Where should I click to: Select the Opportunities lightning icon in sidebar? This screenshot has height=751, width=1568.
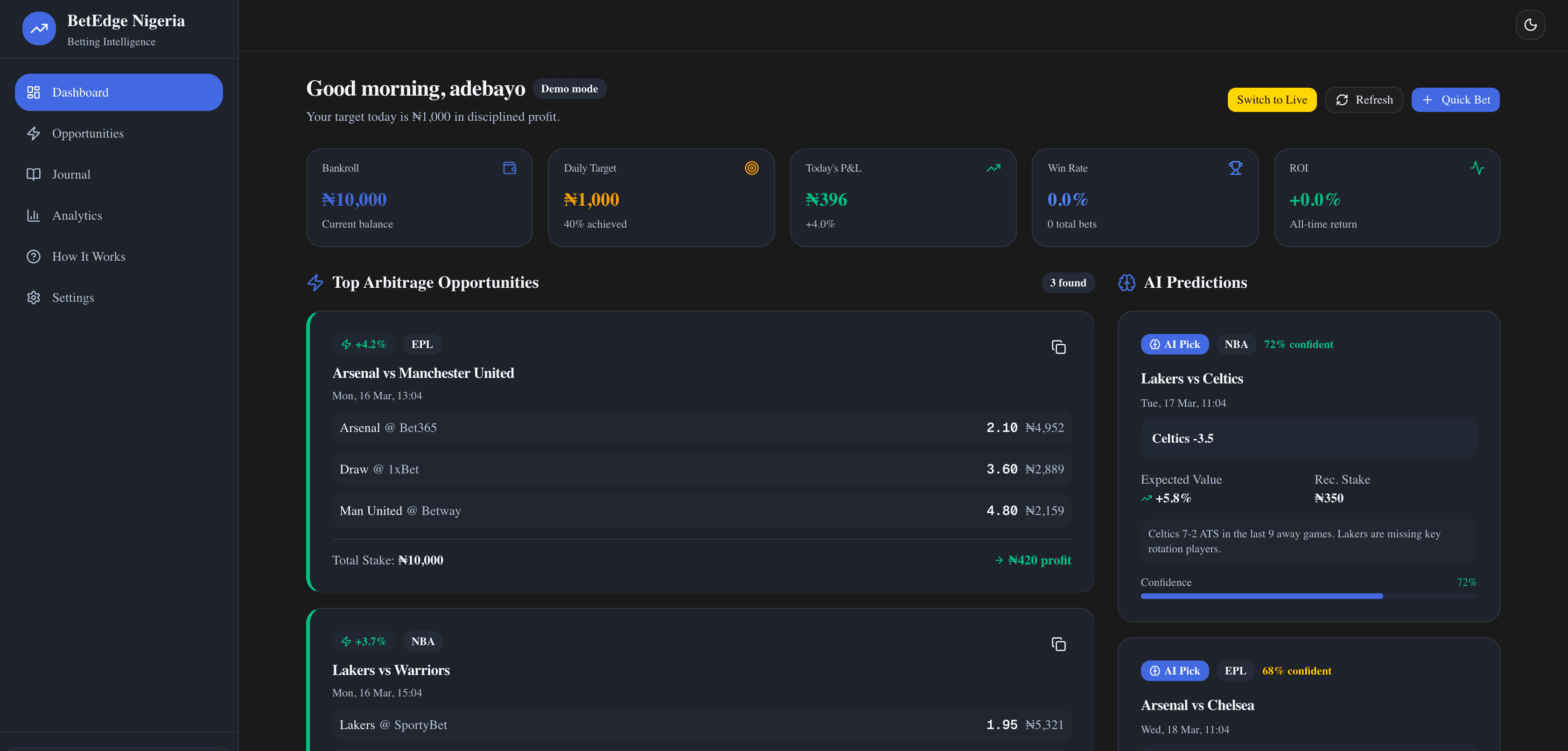[x=34, y=133]
